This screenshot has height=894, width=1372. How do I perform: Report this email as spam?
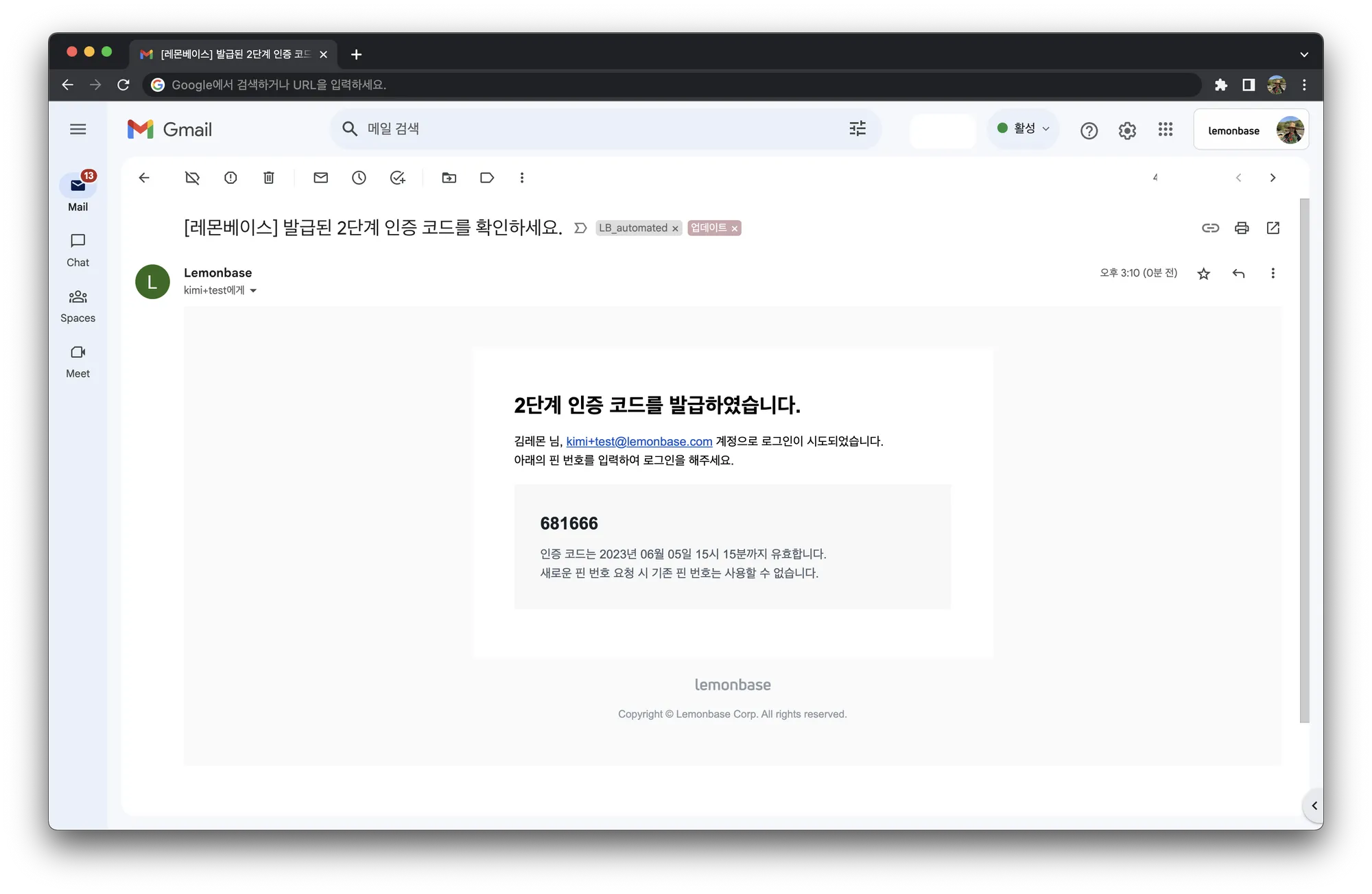coord(230,178)
